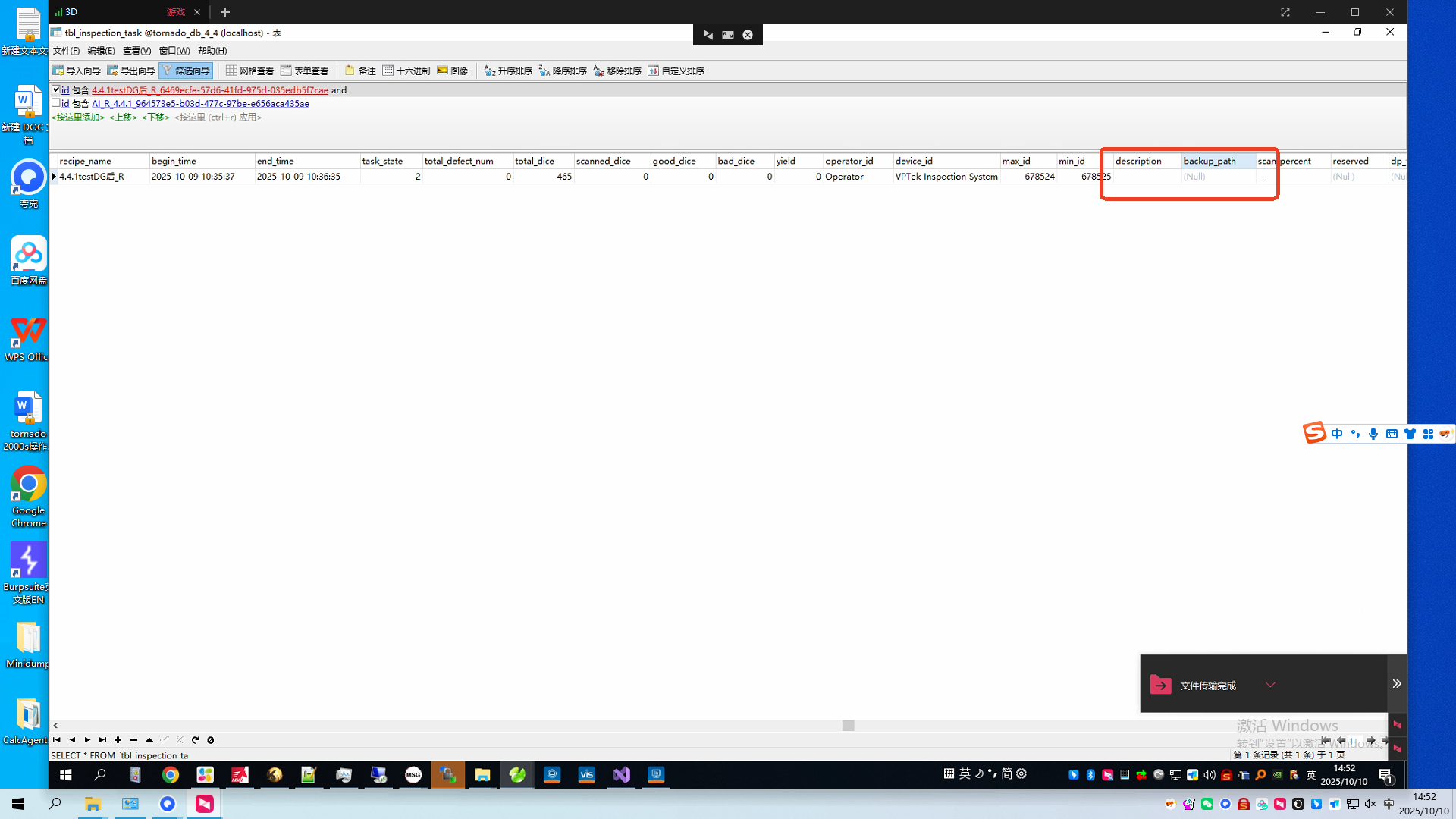Open the 导入向导 import wizard
The width and height of the screenshot is (1456, 819).
pyautogui.click(x=77, y=71)
